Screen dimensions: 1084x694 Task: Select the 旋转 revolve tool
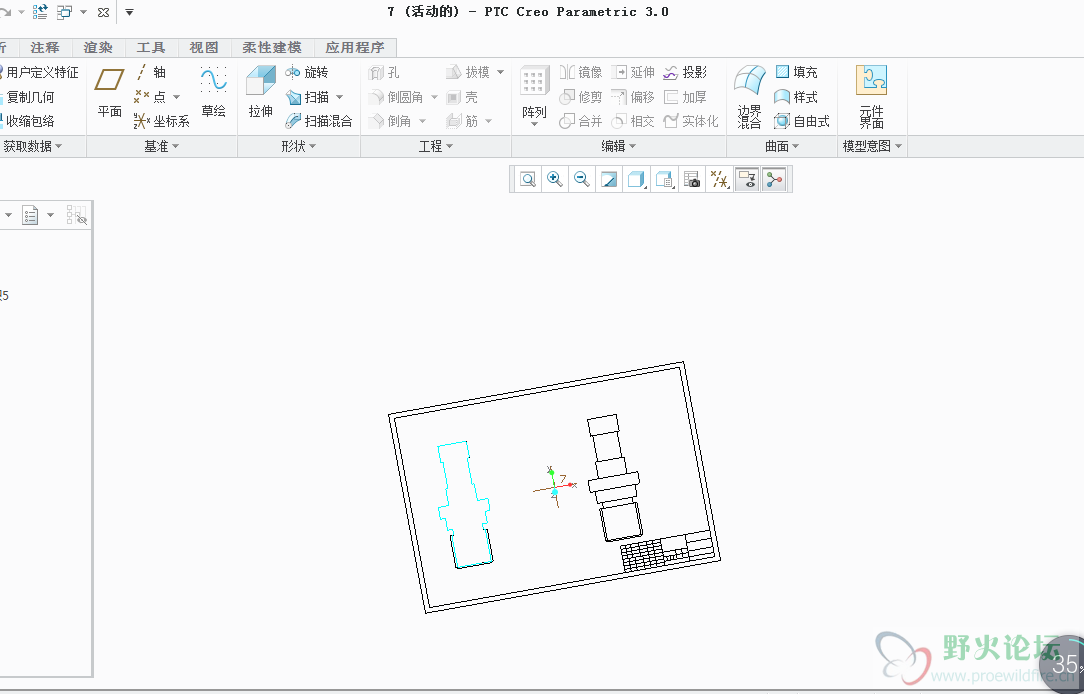coord(306,72)
